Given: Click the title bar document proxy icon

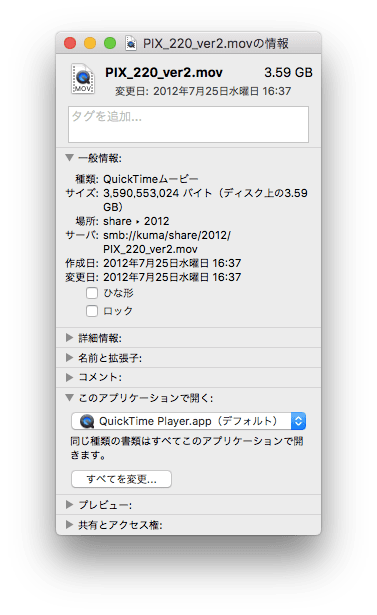Looking at the screenshot, I should click(131, 43).
